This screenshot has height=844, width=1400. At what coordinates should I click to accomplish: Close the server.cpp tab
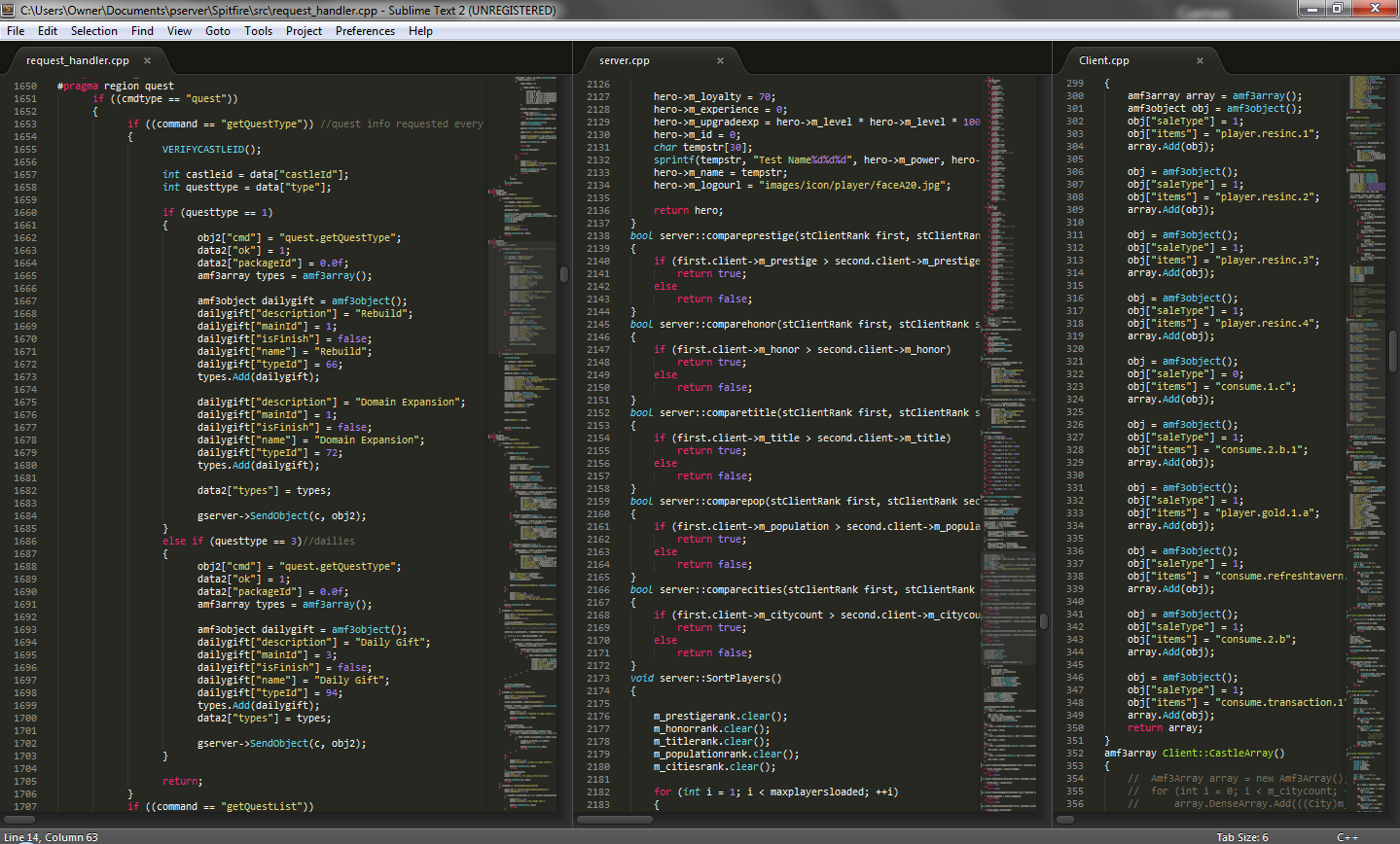click(721, 60)
